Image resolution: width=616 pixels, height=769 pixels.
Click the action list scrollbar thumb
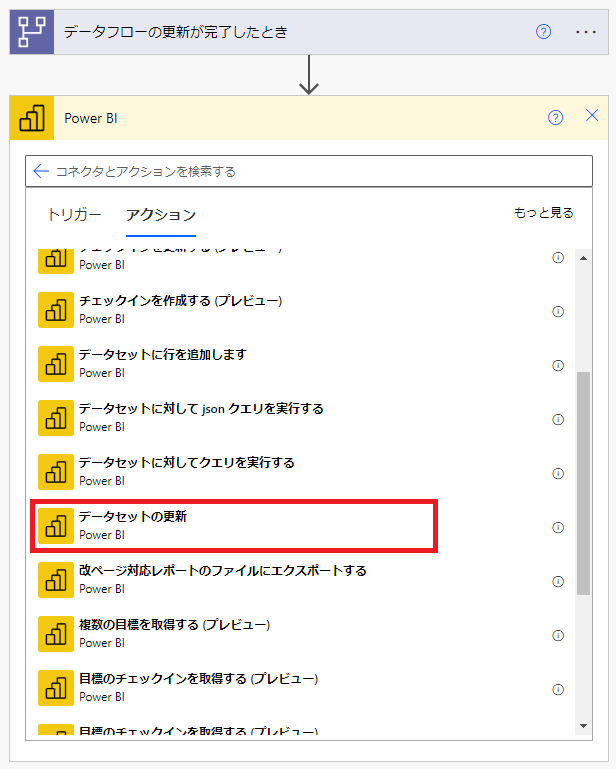tap(583, 483)
